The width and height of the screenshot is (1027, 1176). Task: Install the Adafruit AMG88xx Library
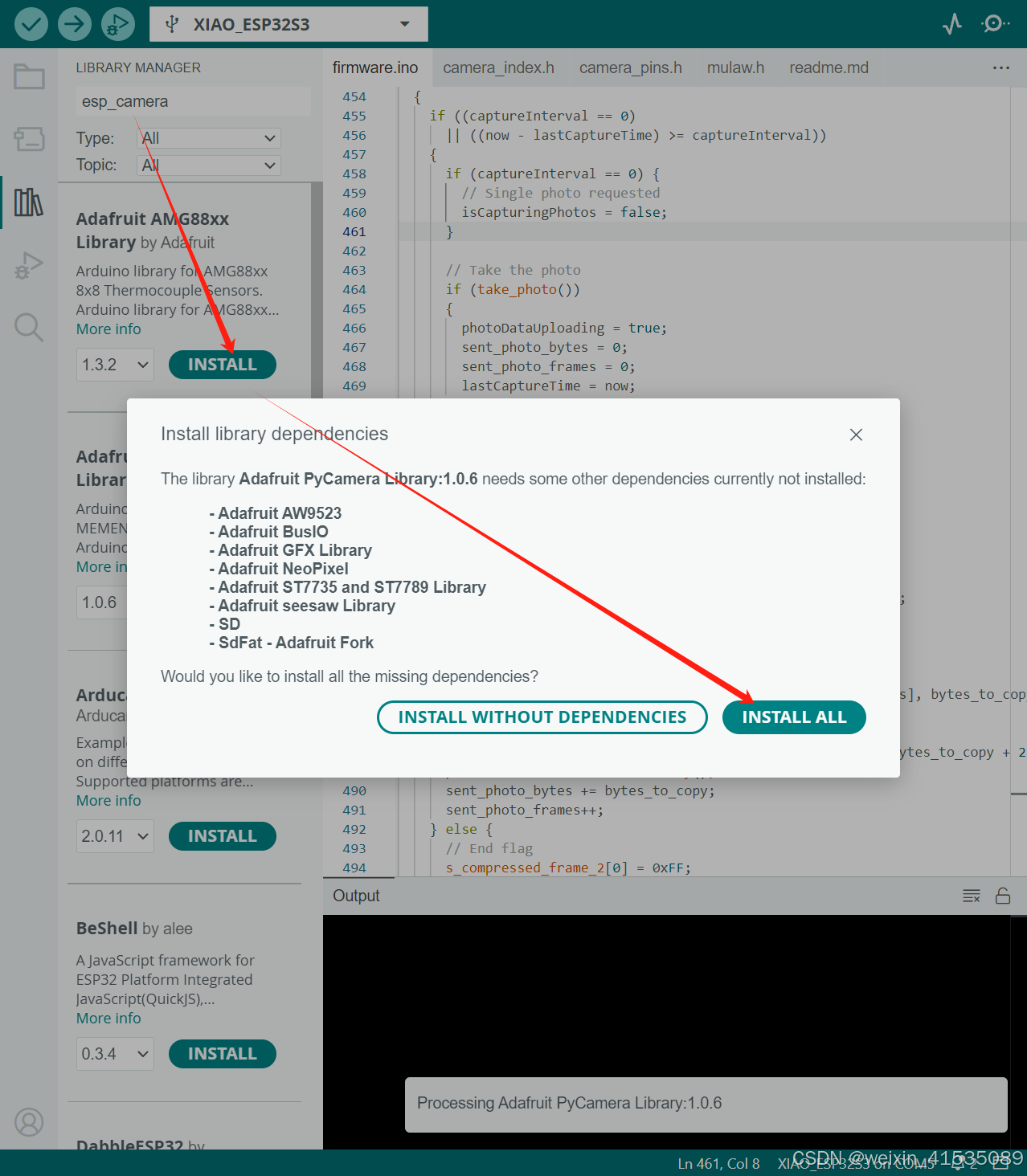(x=223, y=365)
